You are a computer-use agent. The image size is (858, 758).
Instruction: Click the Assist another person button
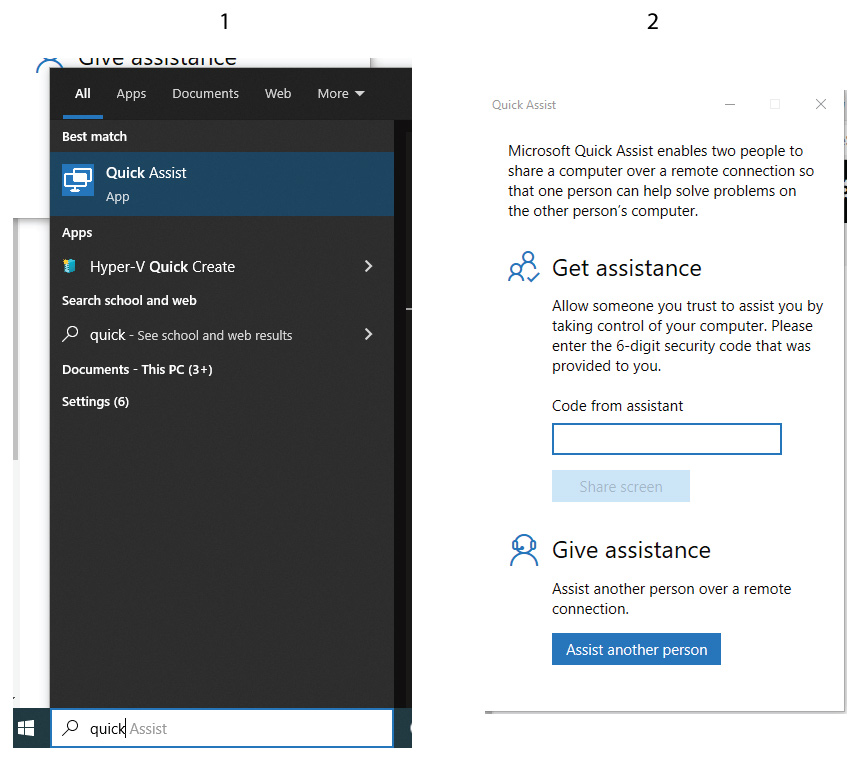point(636,649)
